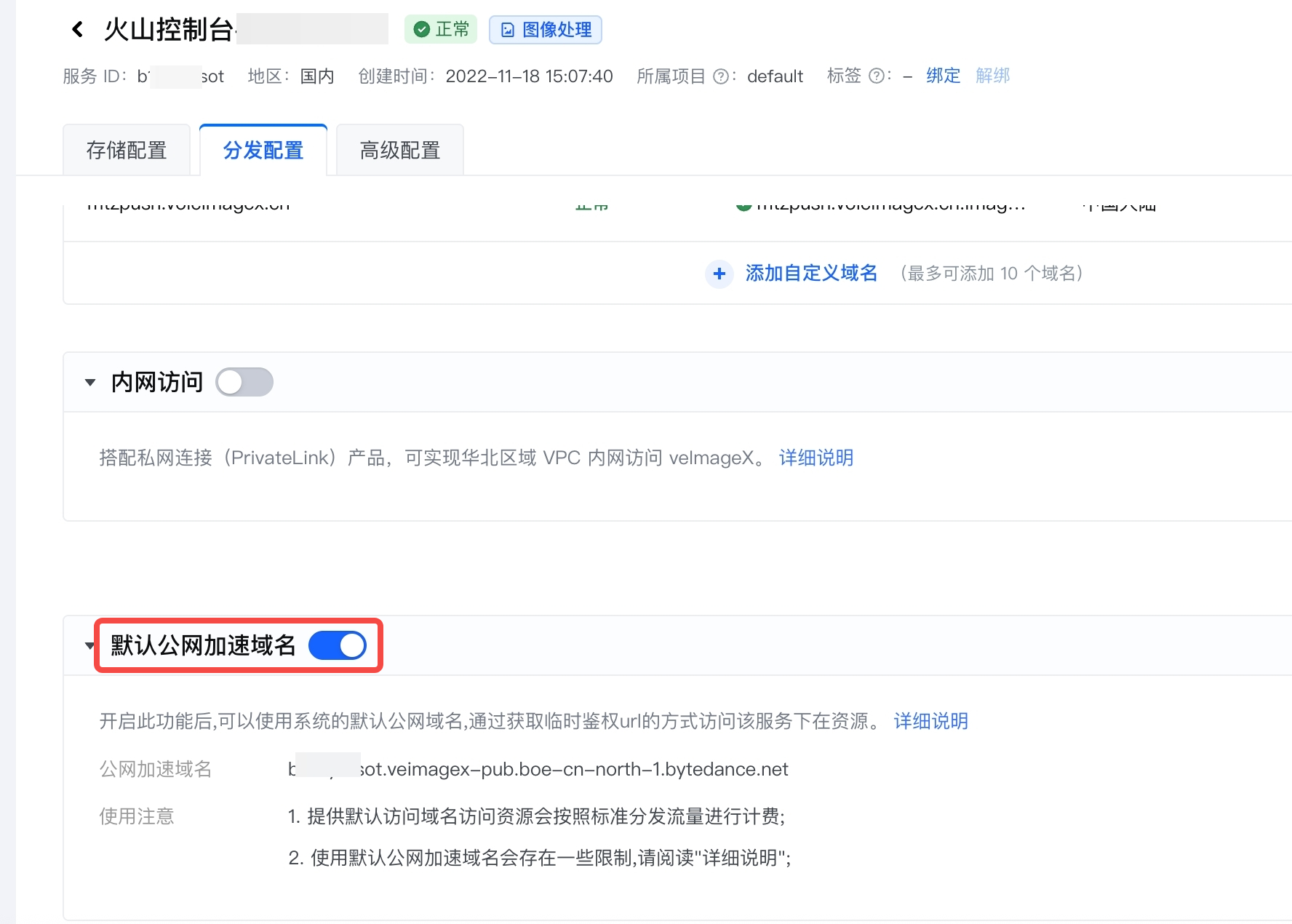Click the default project name value
Screen dimensions: 1292x924
[x=775, y=76]
